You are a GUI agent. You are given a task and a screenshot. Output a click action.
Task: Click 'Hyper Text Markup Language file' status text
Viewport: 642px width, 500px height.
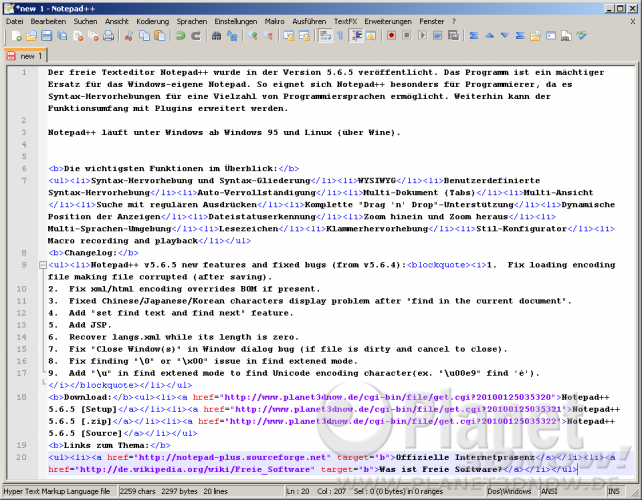click(x=57, y=491)
